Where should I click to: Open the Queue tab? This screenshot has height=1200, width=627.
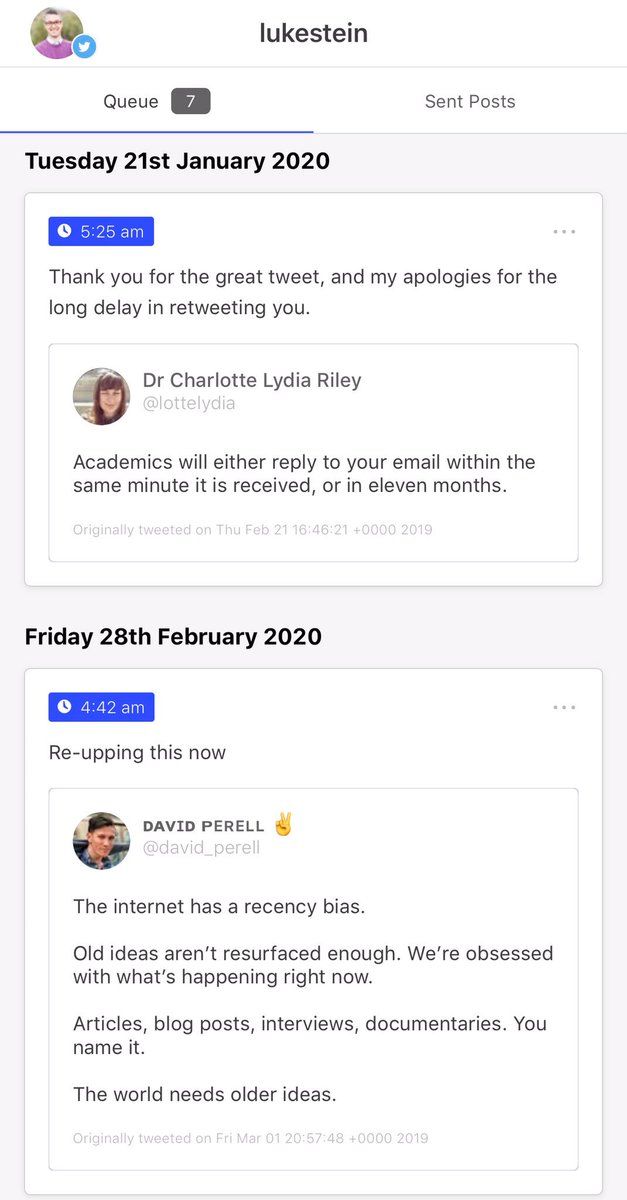[x=131, y=101]
